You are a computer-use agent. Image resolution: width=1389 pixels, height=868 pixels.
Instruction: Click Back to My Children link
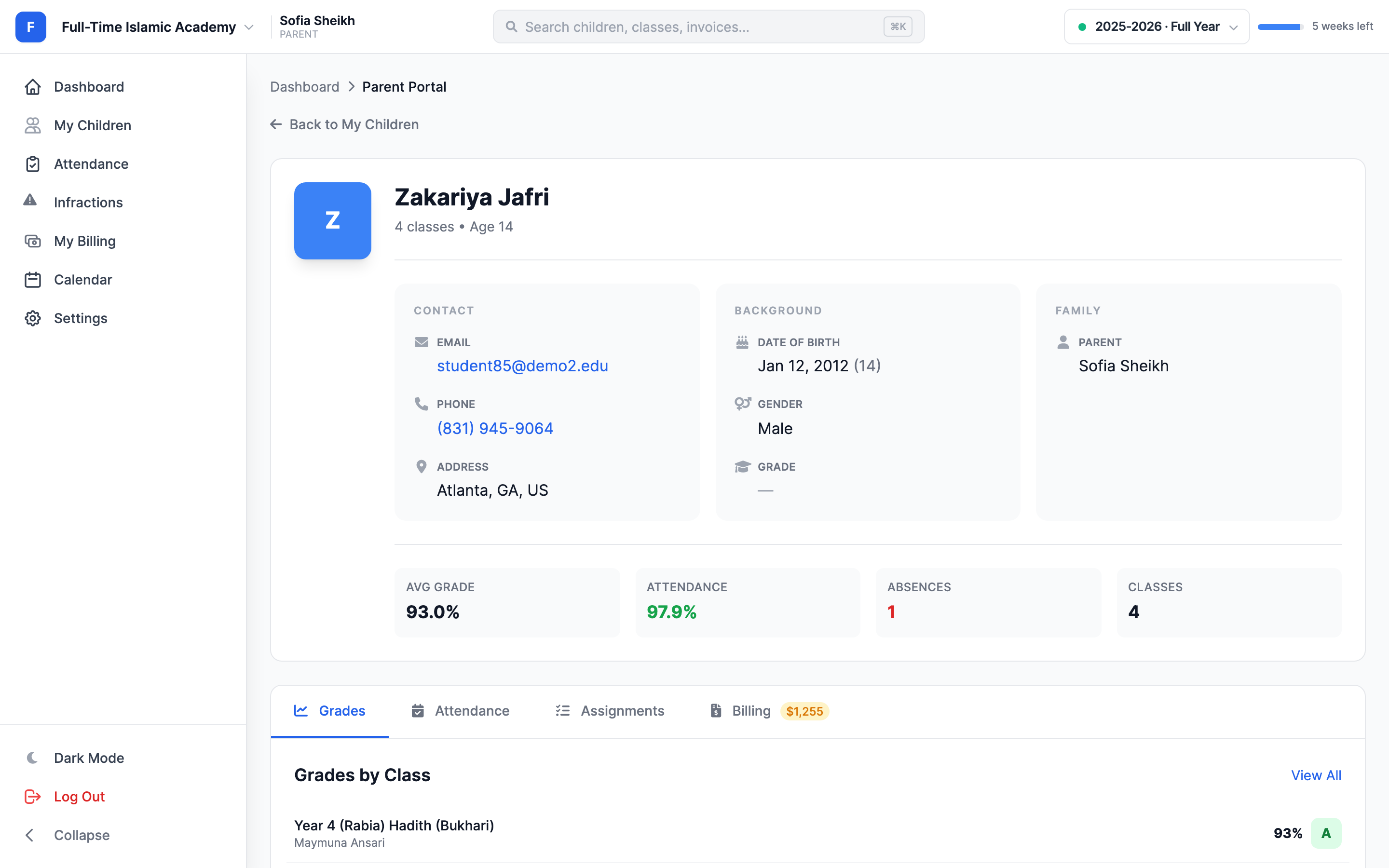[345, 124]
